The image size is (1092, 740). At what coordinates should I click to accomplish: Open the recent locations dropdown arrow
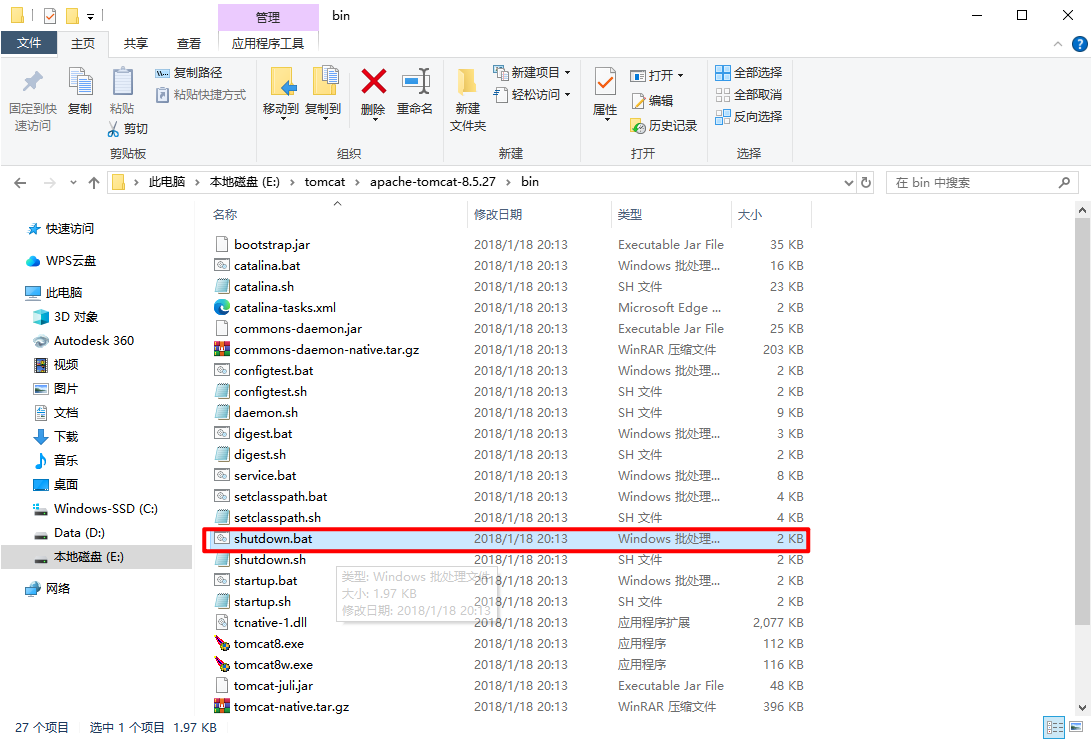tap(73, 182)
